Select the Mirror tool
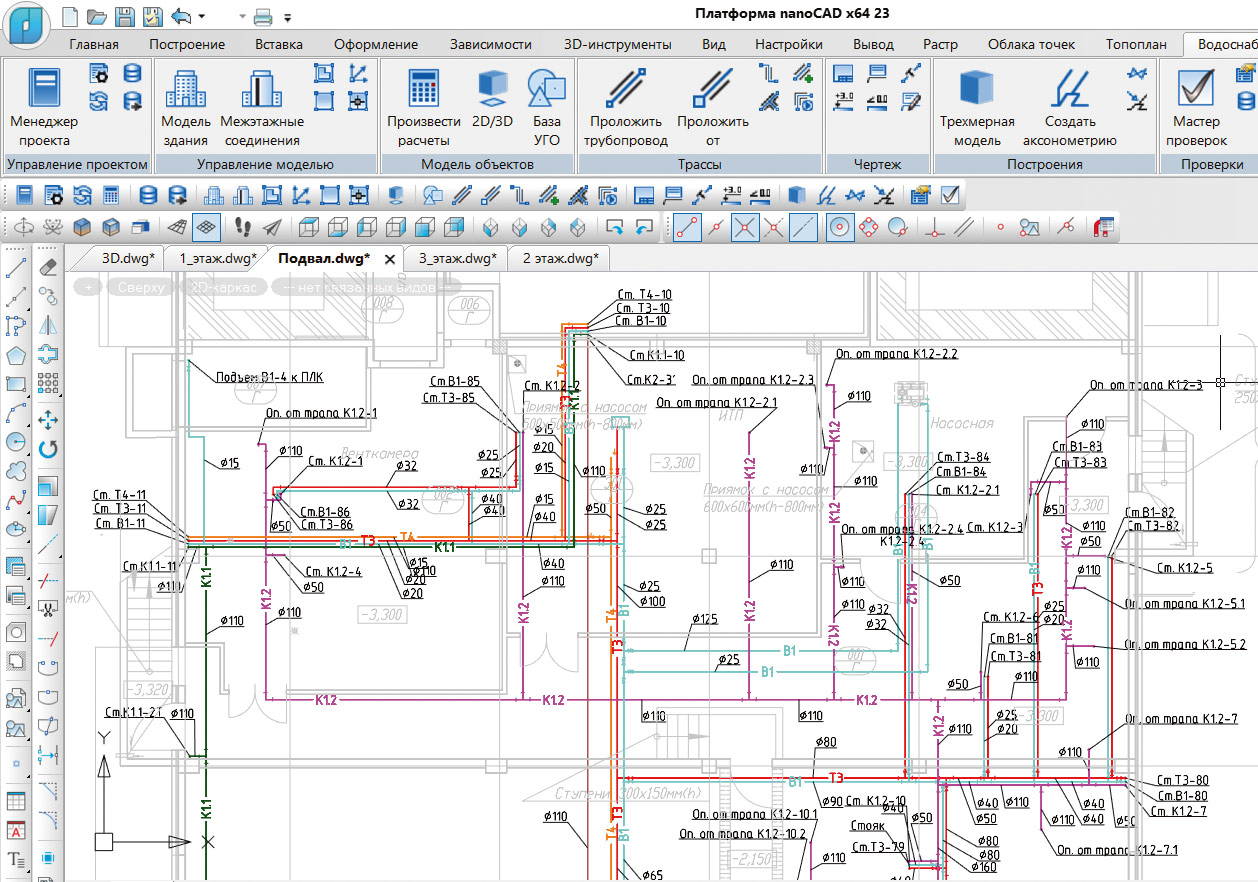Screen dimensions: 1258x882 (48, 325)
